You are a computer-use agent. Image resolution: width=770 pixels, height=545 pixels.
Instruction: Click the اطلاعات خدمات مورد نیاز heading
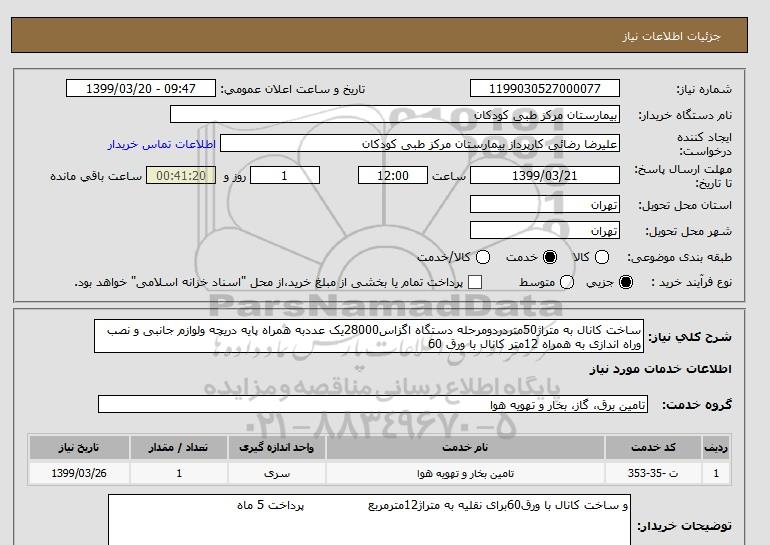[660, 369]
